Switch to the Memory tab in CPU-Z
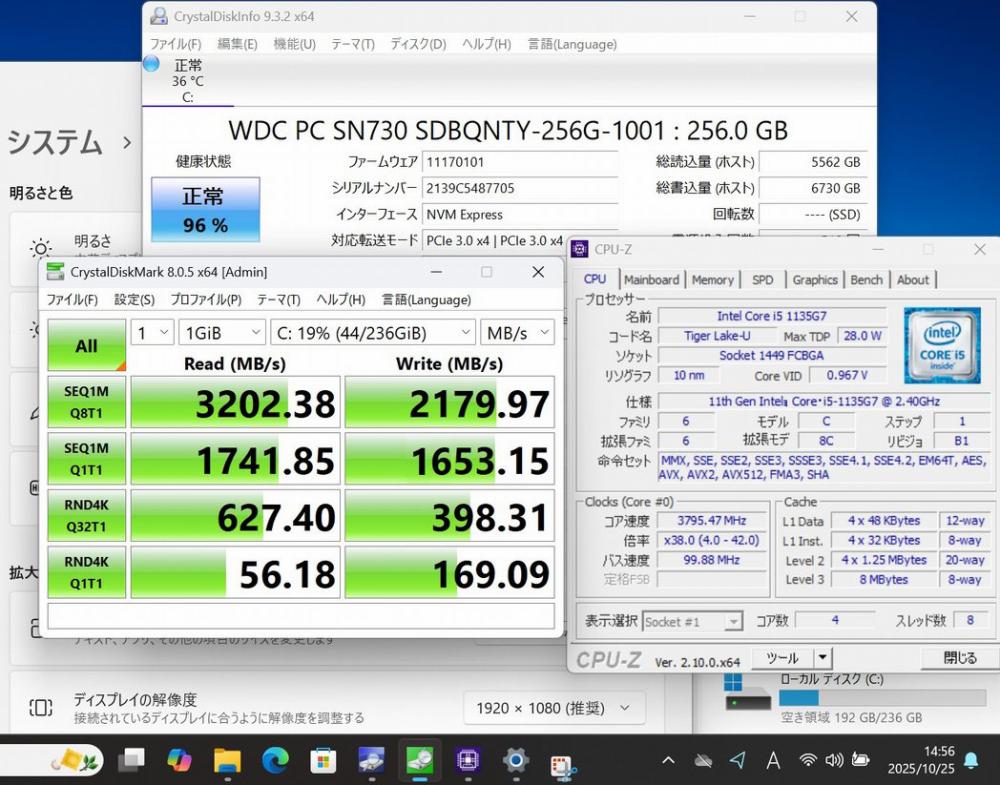The width and height of the screenshot is (1000, 785). [x=712, y=279]
